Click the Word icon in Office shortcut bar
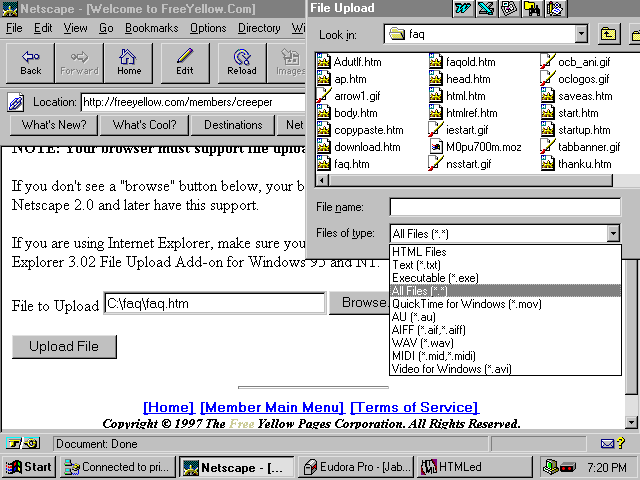Screen dimensions: 640x480 click(463, 9)
